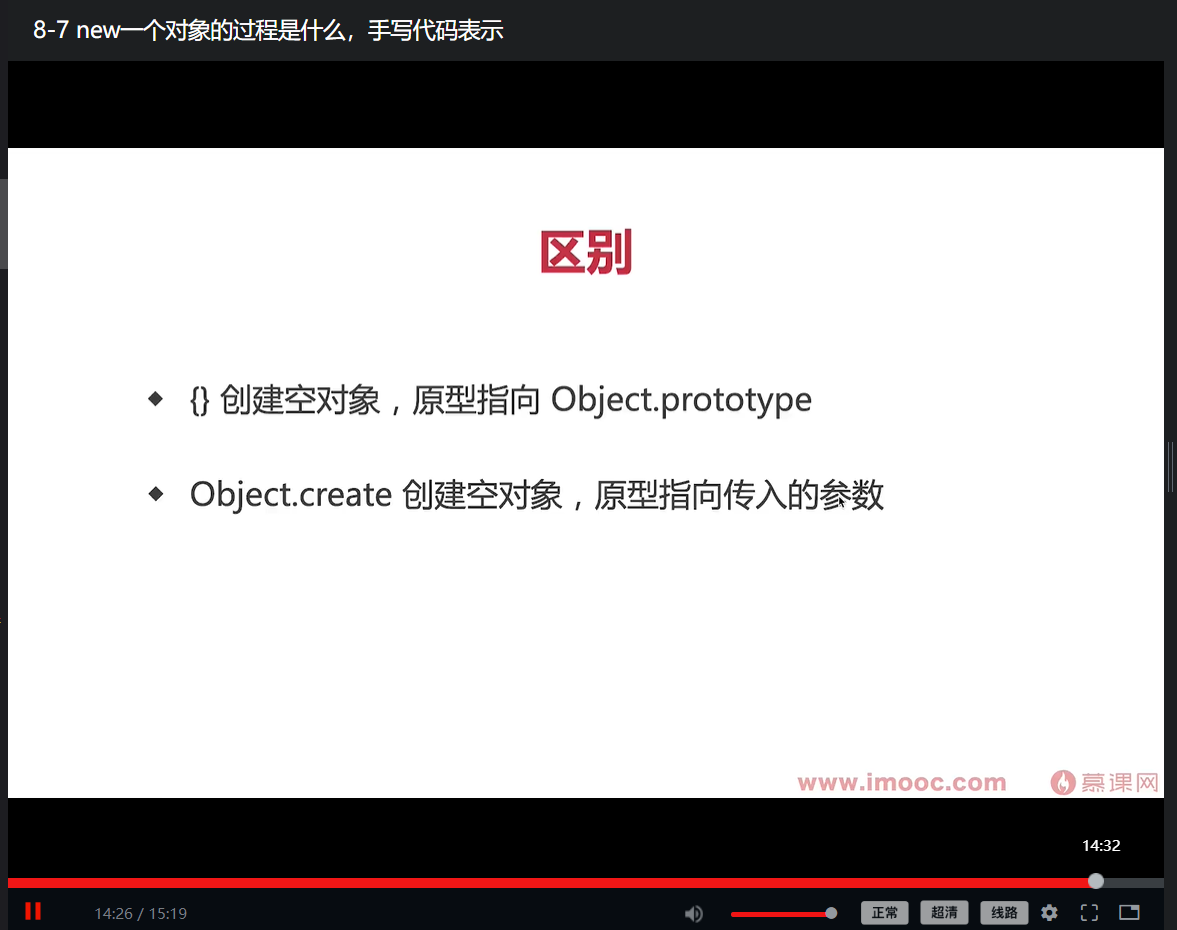
Task: Open the player settings gear
Action: click(x=1049, y=913)
